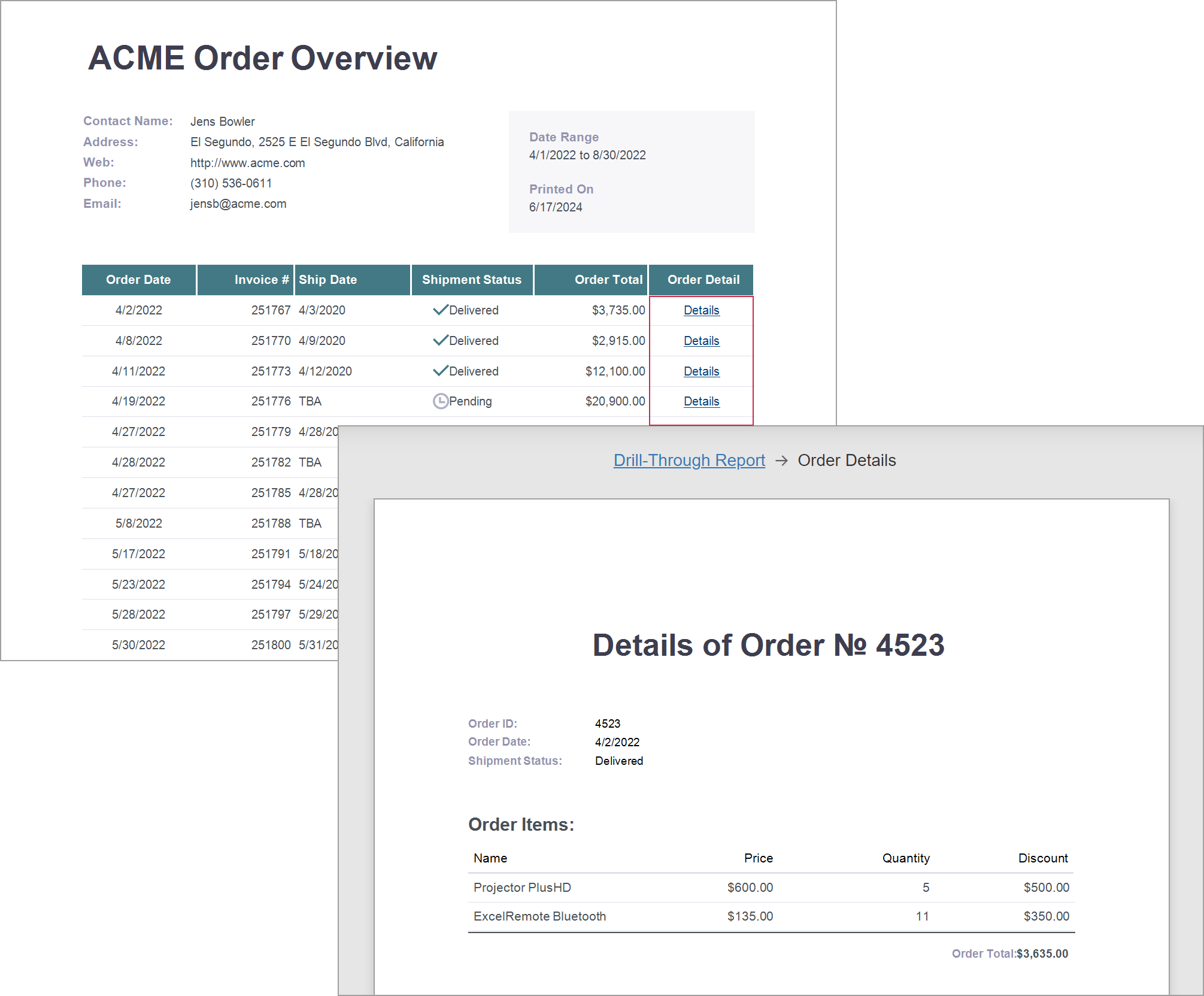This screenshot has width=1204, height=996.
Task: Click the Name column header in Order Items
Action: (x=490, y=858)
